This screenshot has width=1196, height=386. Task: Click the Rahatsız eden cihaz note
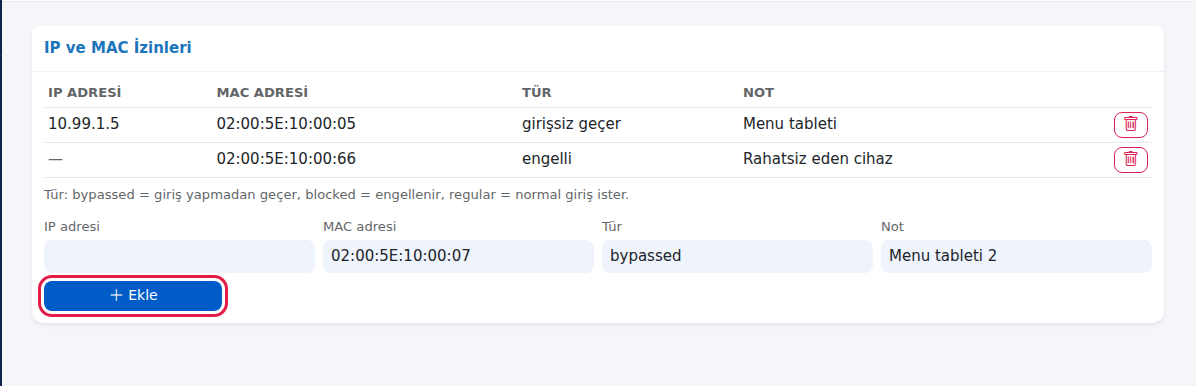click(818, 159)
